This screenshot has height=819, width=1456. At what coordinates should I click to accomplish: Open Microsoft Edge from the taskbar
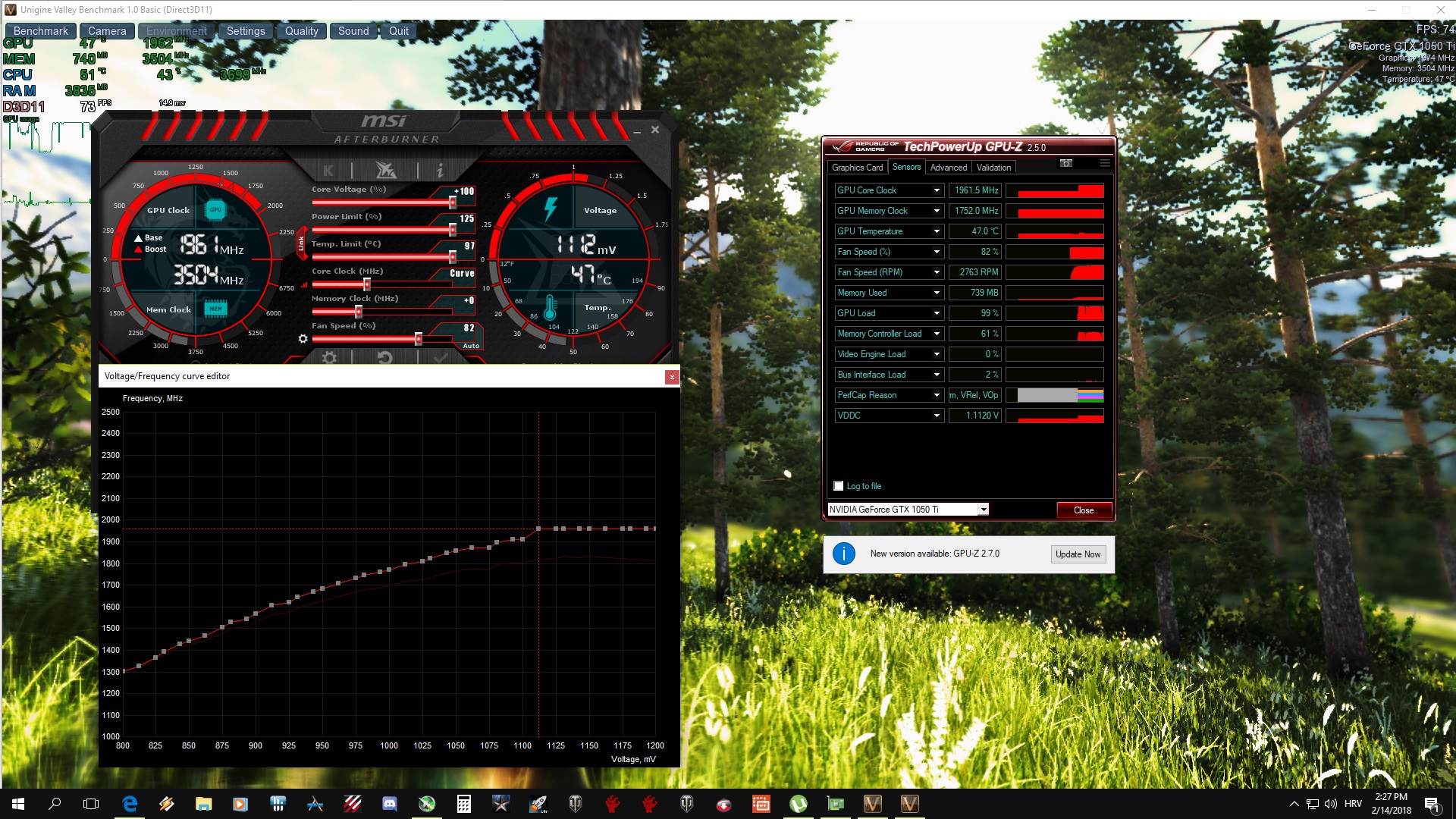tap(130, 804)
